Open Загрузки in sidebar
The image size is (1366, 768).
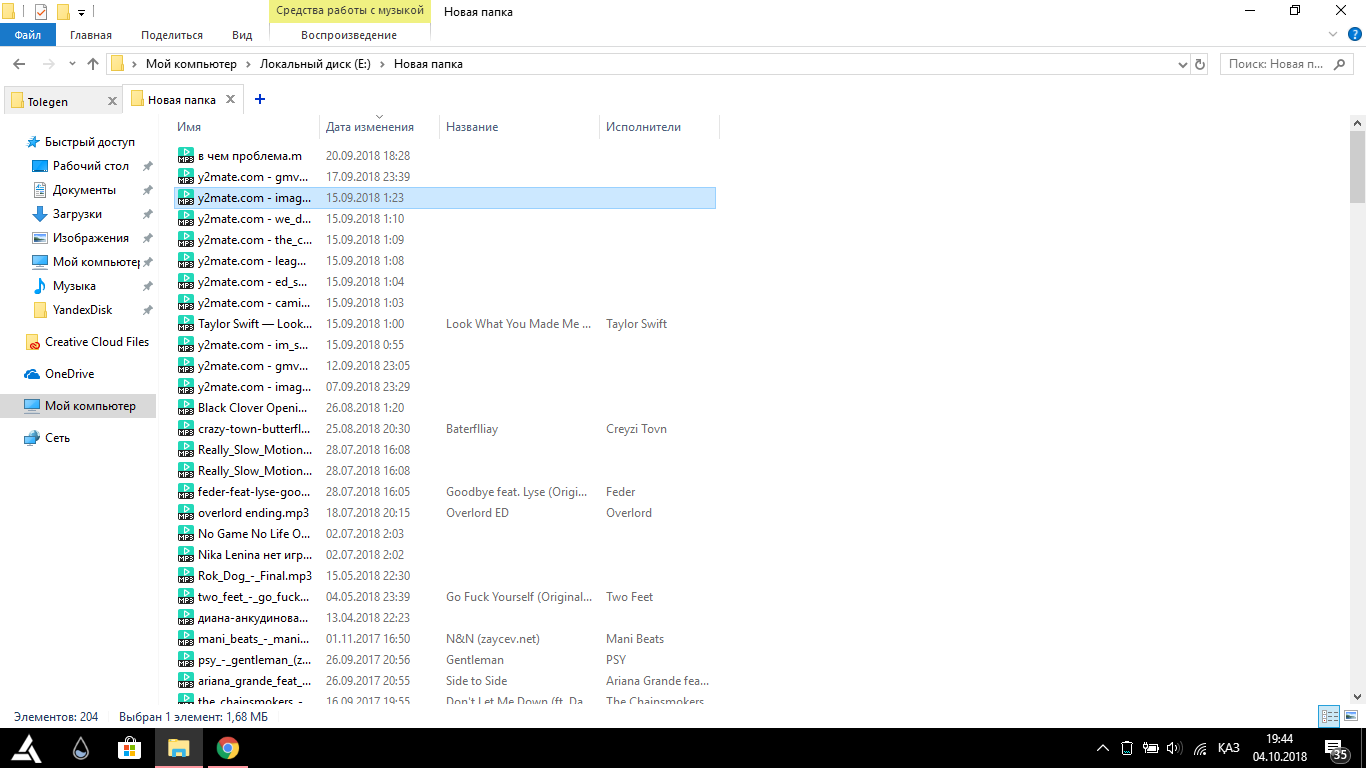[x=77, y=214]
